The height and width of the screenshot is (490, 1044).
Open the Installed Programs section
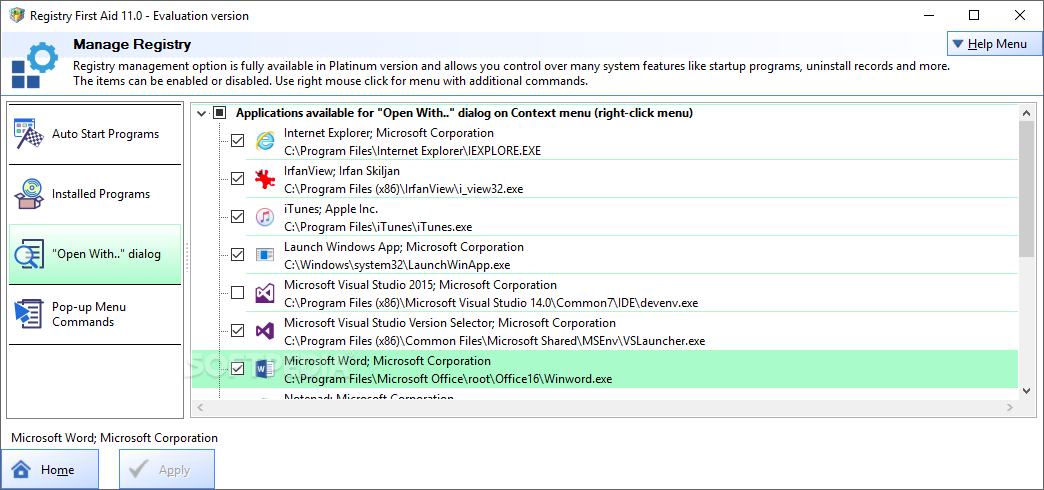[x=95, y=194]
